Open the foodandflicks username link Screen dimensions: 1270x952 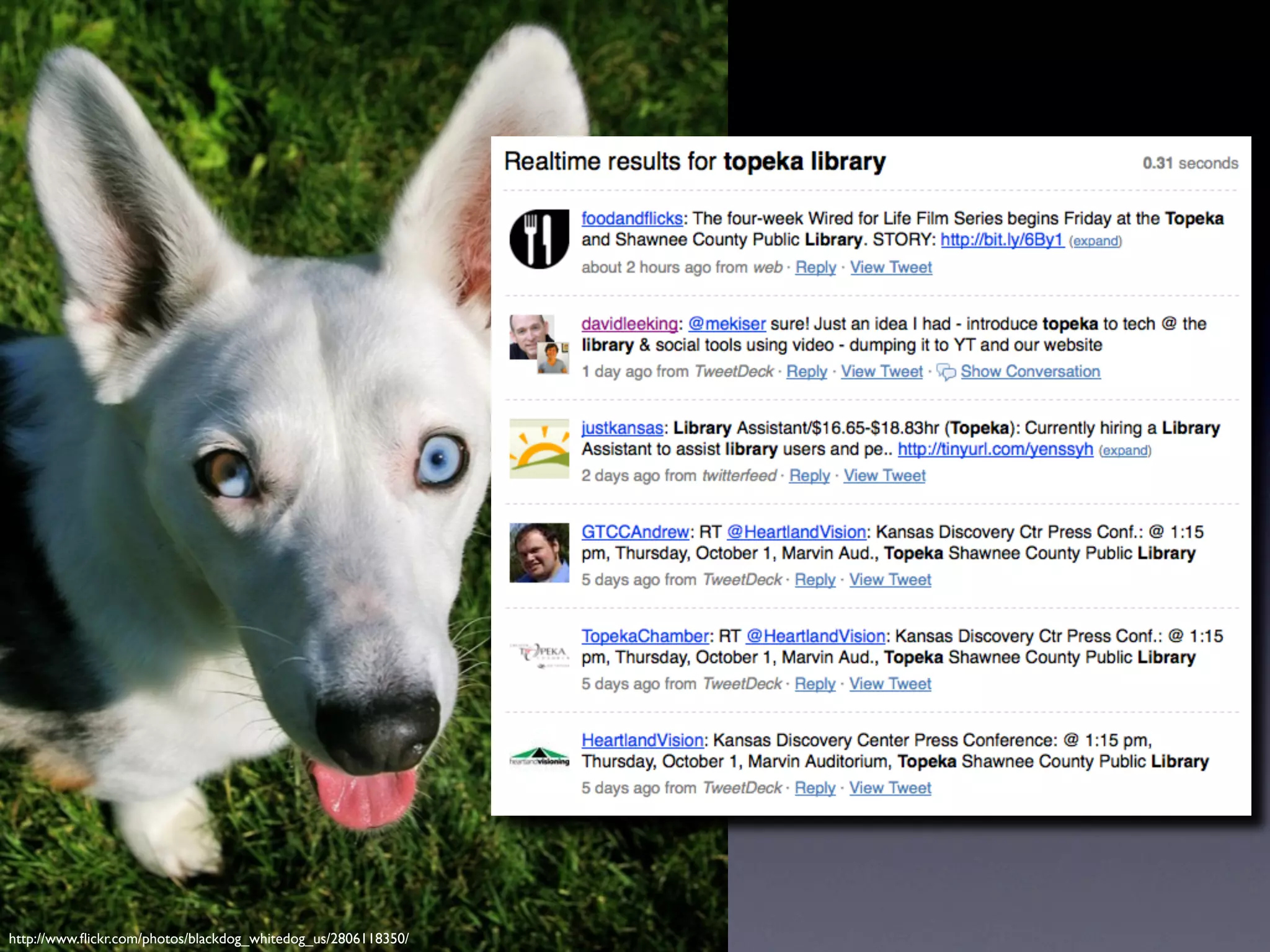(632, 219)
